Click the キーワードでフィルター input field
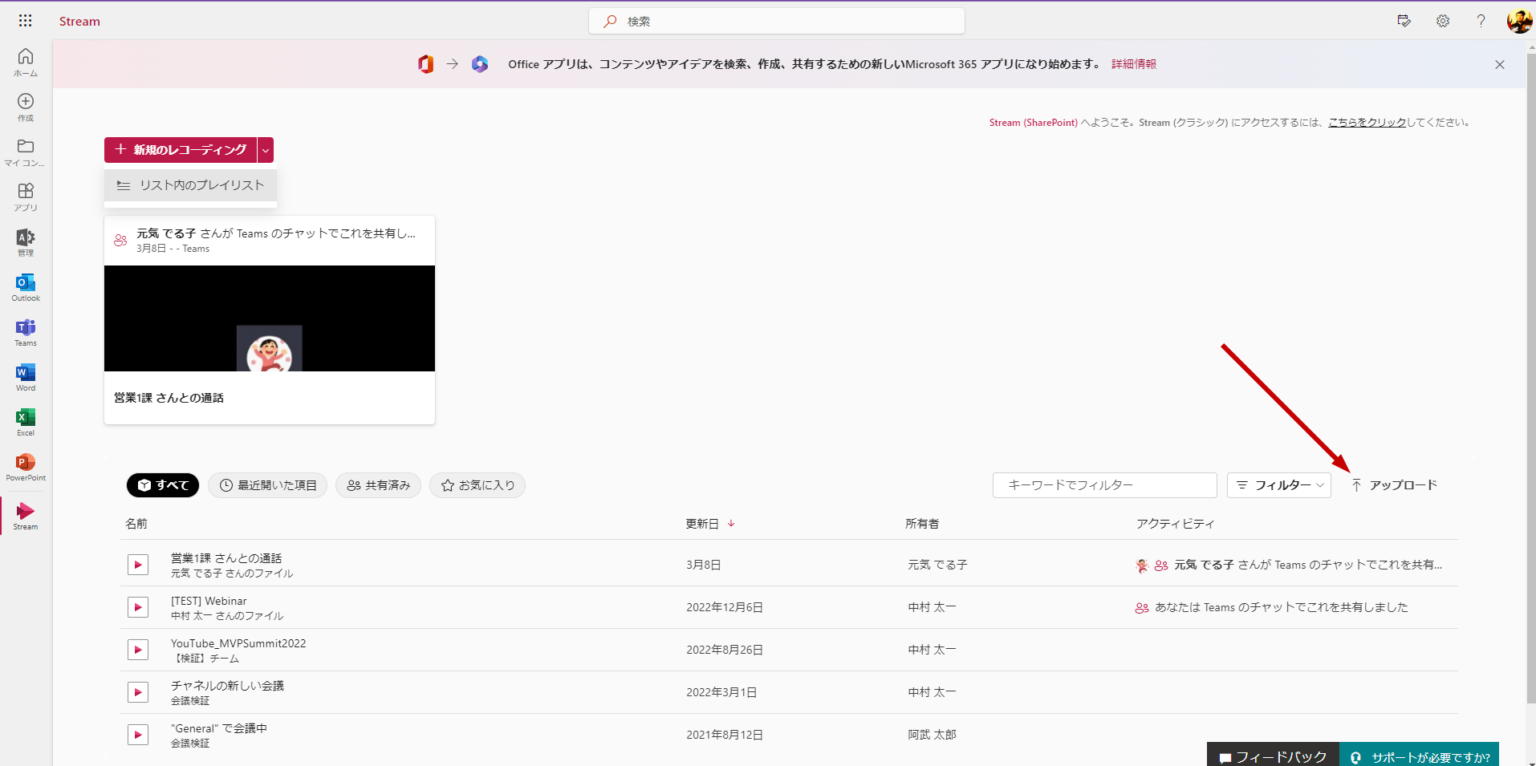The height and width of the screenshot is (766, 1536). tap(1104, 485)
